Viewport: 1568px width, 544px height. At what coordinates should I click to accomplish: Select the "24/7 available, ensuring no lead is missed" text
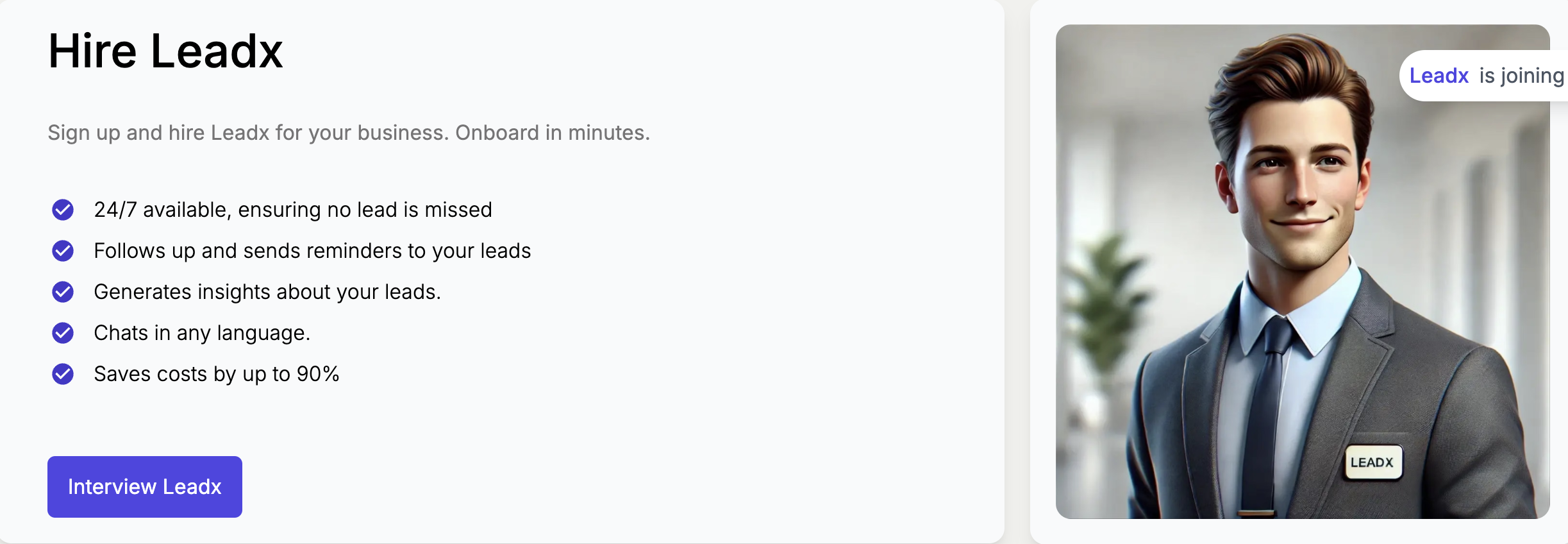[293, 210]
